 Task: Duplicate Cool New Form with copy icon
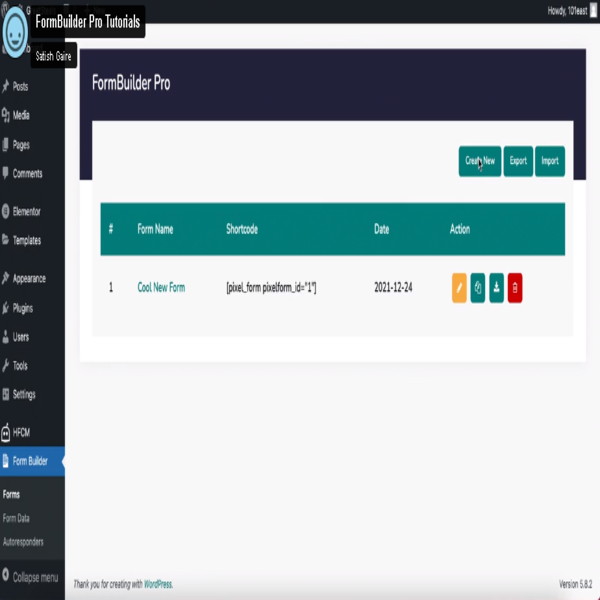click(478, 288)
